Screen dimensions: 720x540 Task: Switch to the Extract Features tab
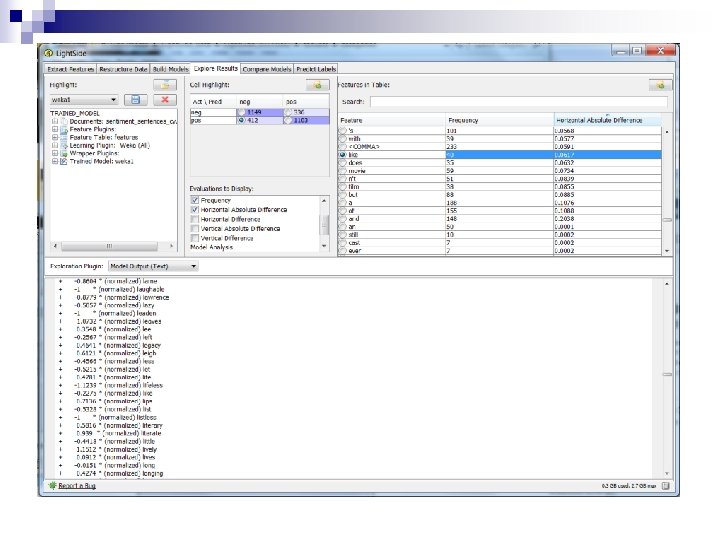(71, 69)
